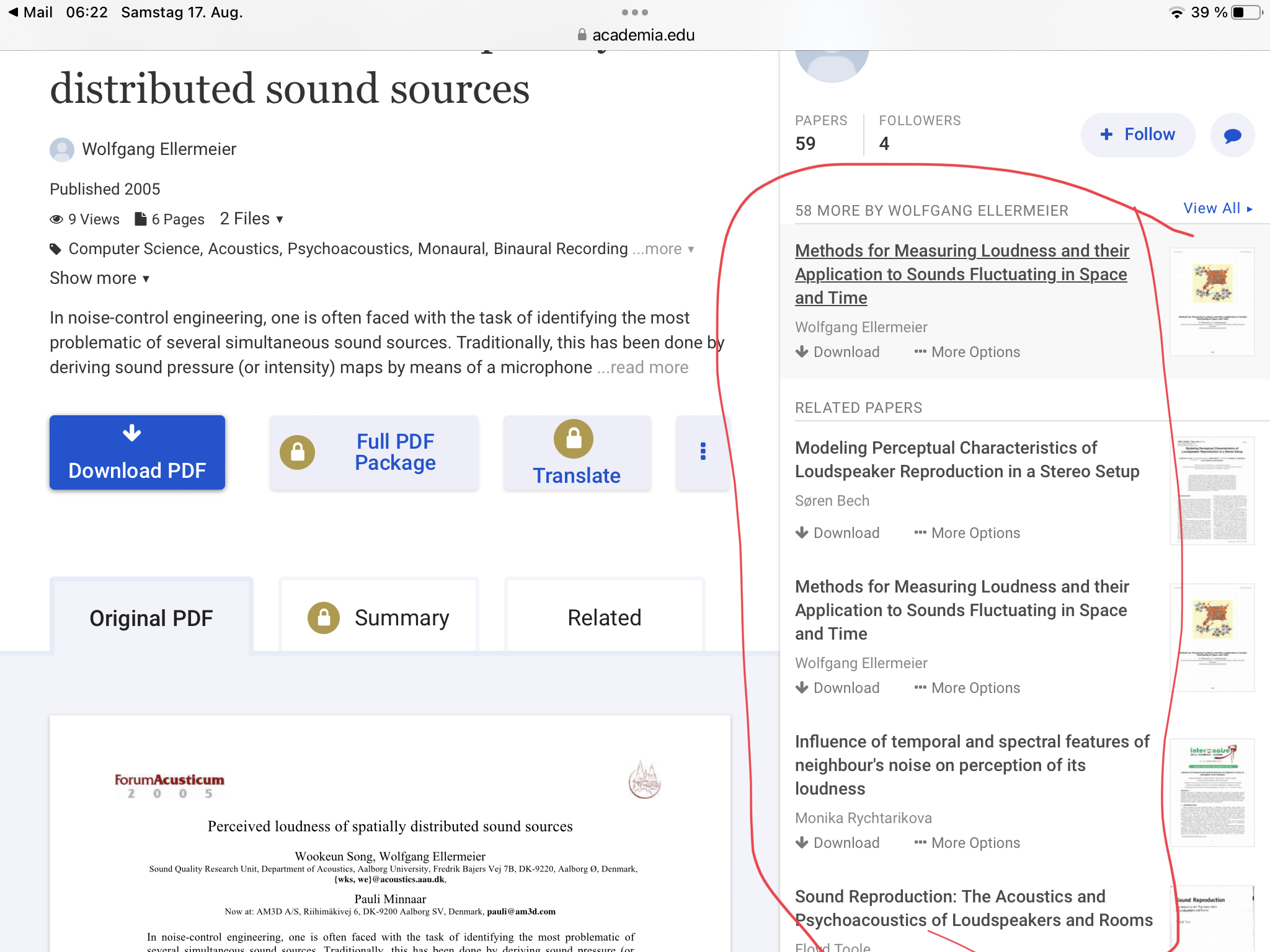Screen dimensions: 1270x952
Task: Expand more research interest tags
Action: pos(663,249)
